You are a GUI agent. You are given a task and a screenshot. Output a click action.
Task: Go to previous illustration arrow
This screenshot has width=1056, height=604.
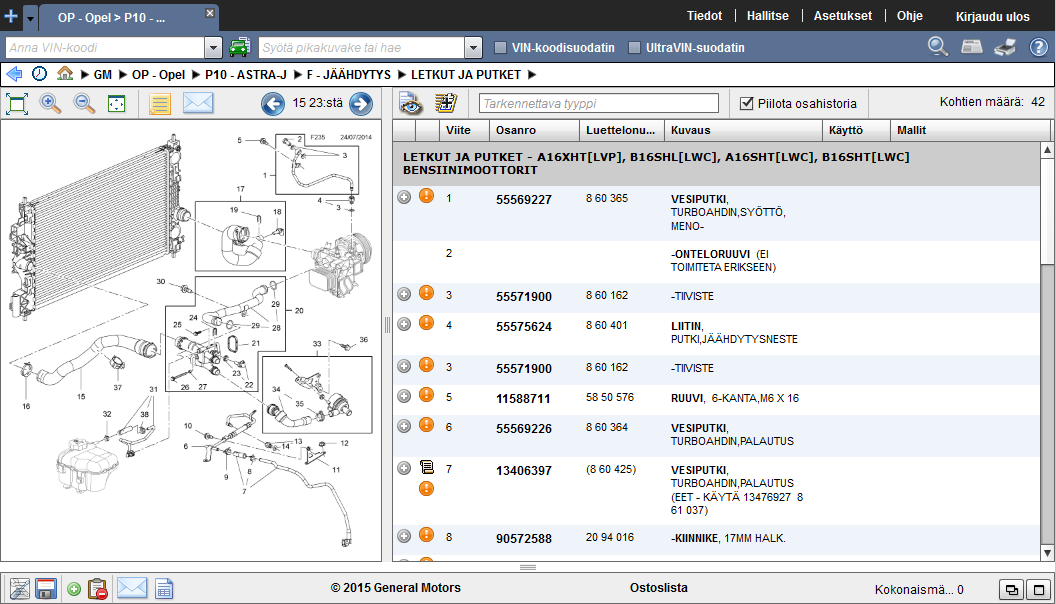point(273,104)
